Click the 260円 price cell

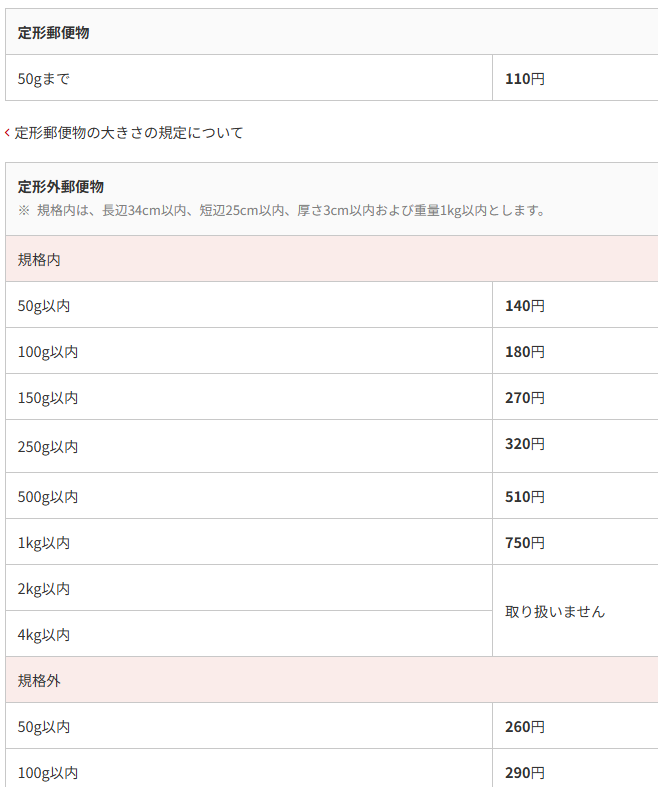(525, 726)
